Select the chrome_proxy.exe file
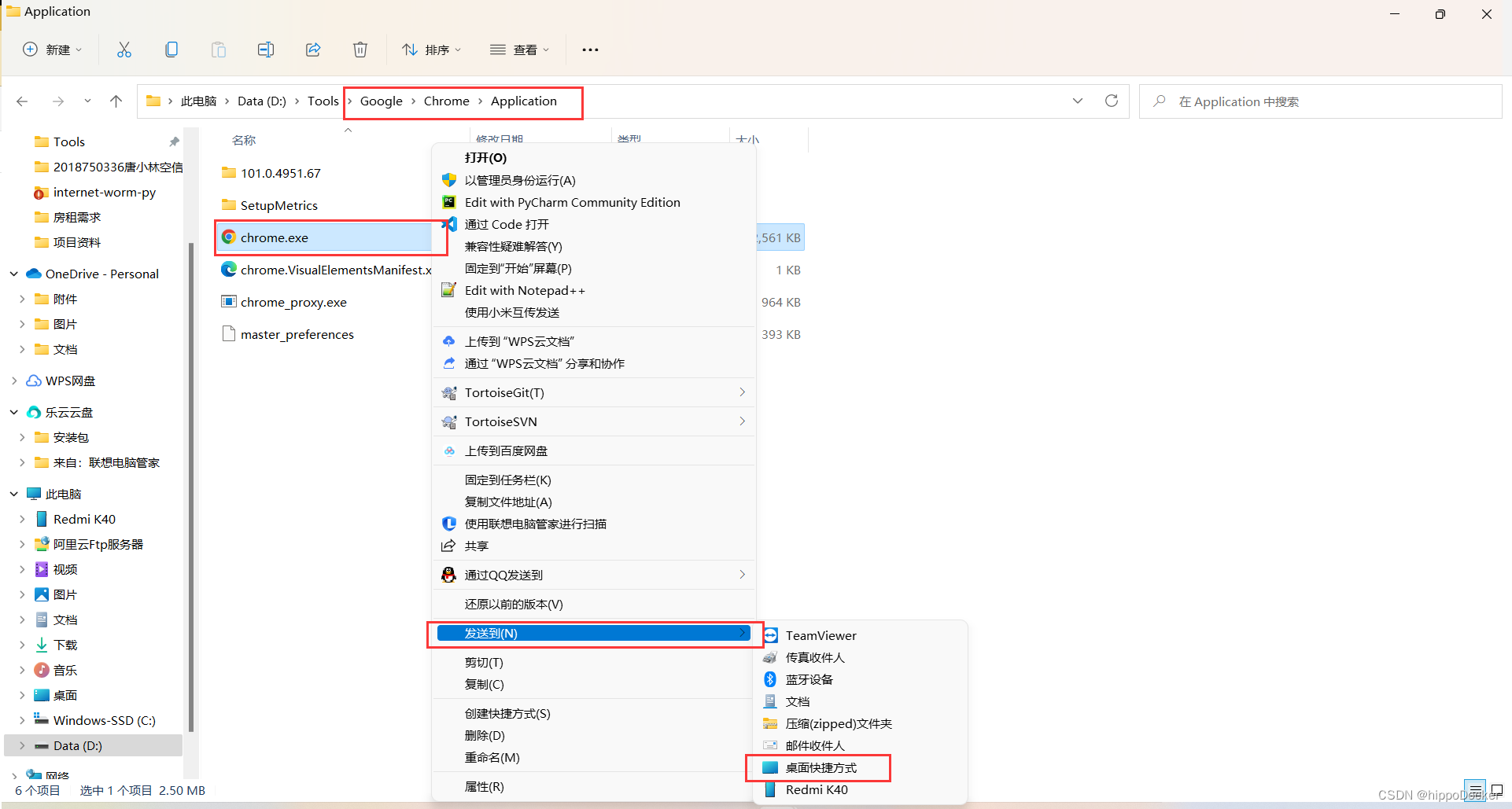The image size is (1512, 809). point(293,302)
